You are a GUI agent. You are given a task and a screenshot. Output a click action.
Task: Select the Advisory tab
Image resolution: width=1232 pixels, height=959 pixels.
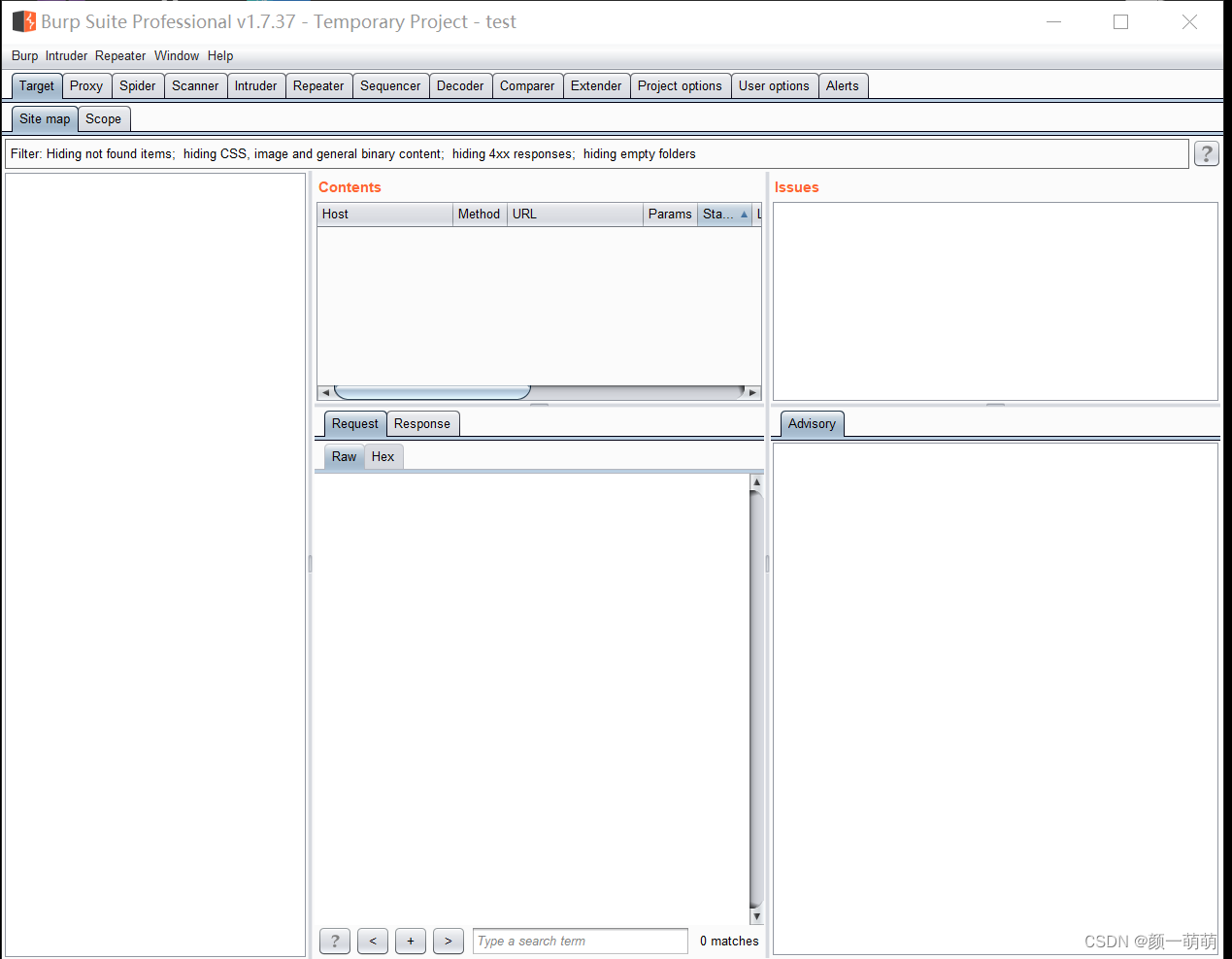coord(812,423)
